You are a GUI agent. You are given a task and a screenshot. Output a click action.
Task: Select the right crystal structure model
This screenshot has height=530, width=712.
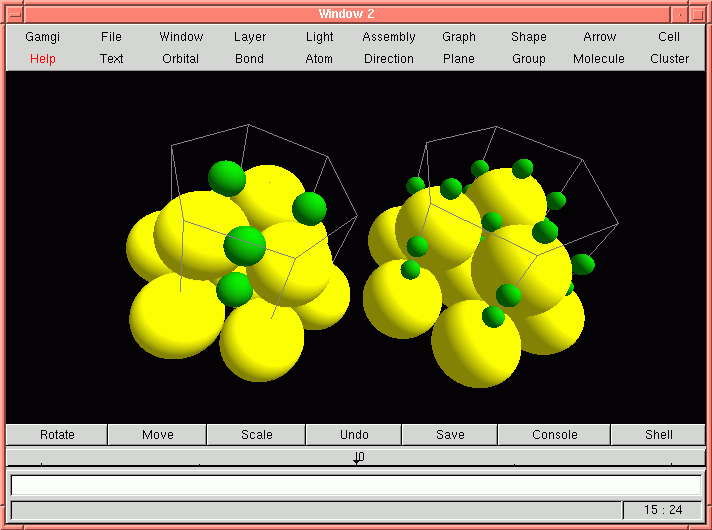click(490, 257)
